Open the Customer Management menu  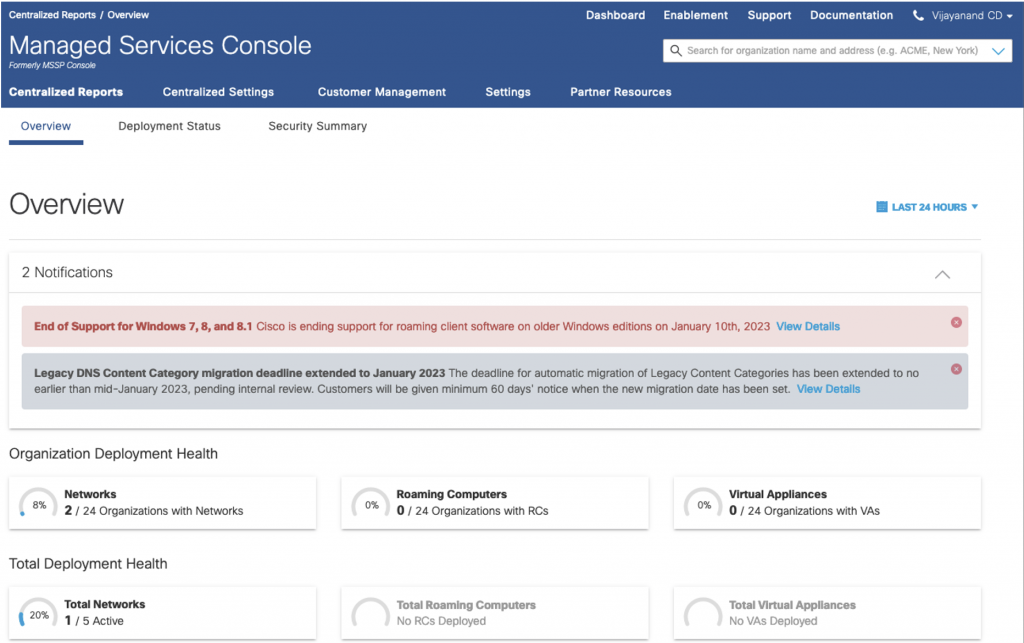(x=382, y=92)
